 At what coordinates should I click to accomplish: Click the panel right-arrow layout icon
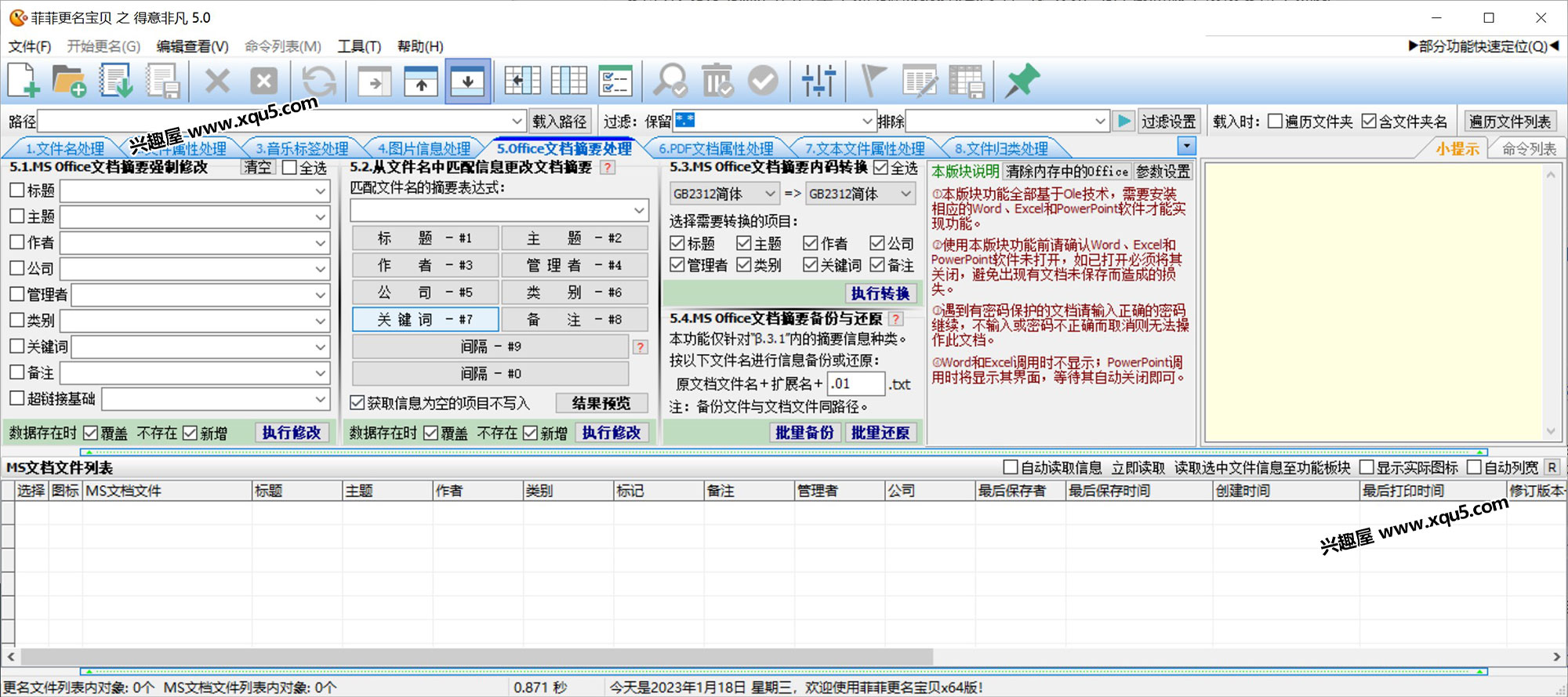375,81
